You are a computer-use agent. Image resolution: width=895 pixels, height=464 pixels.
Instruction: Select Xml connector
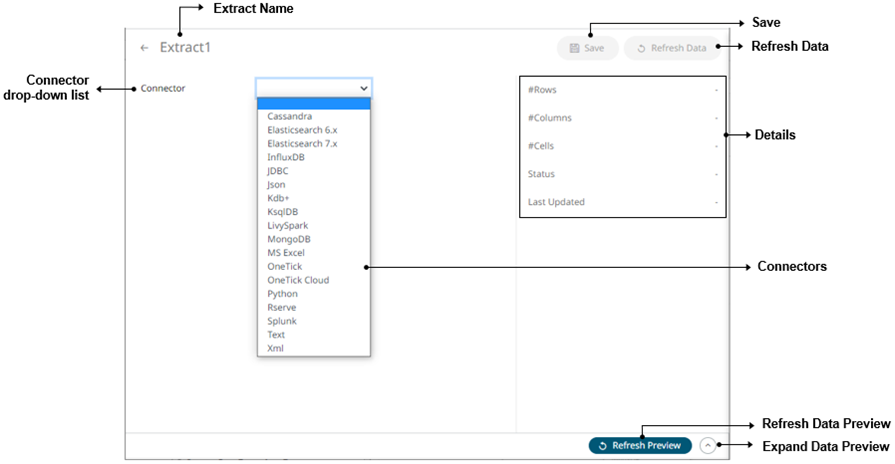click(x=314, y=348)
